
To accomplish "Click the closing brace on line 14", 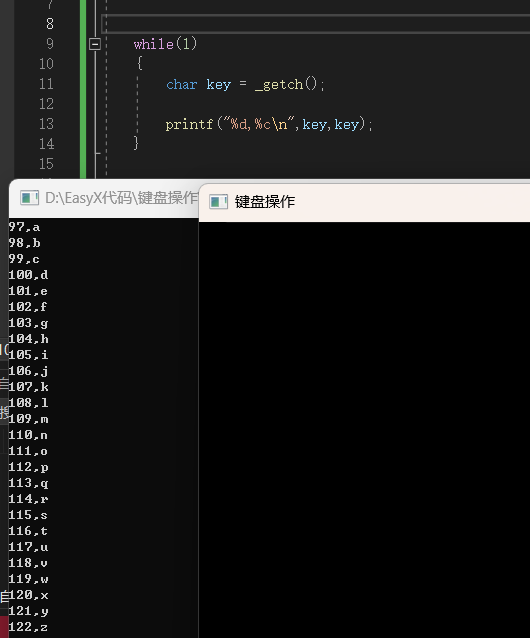I will (x=136, y=143).
